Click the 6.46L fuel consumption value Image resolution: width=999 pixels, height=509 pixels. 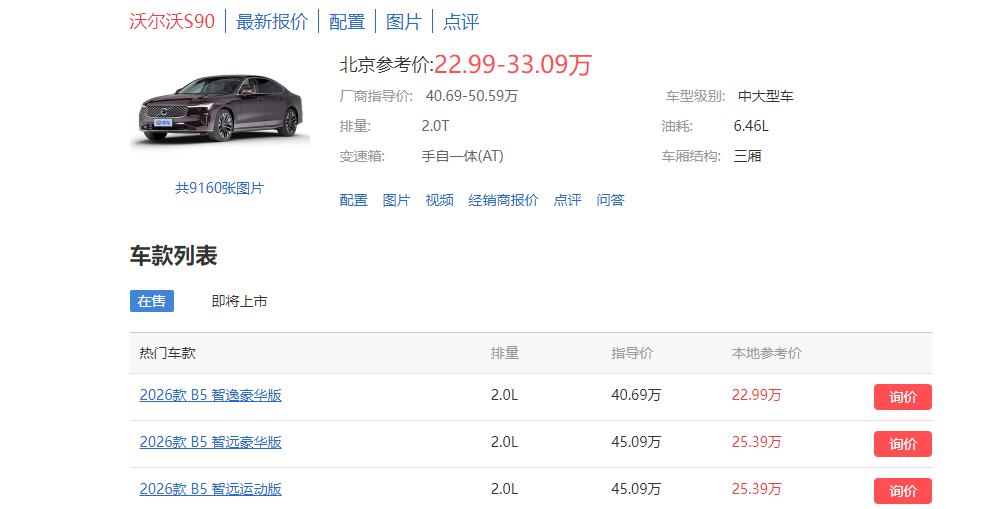(751, 126)
